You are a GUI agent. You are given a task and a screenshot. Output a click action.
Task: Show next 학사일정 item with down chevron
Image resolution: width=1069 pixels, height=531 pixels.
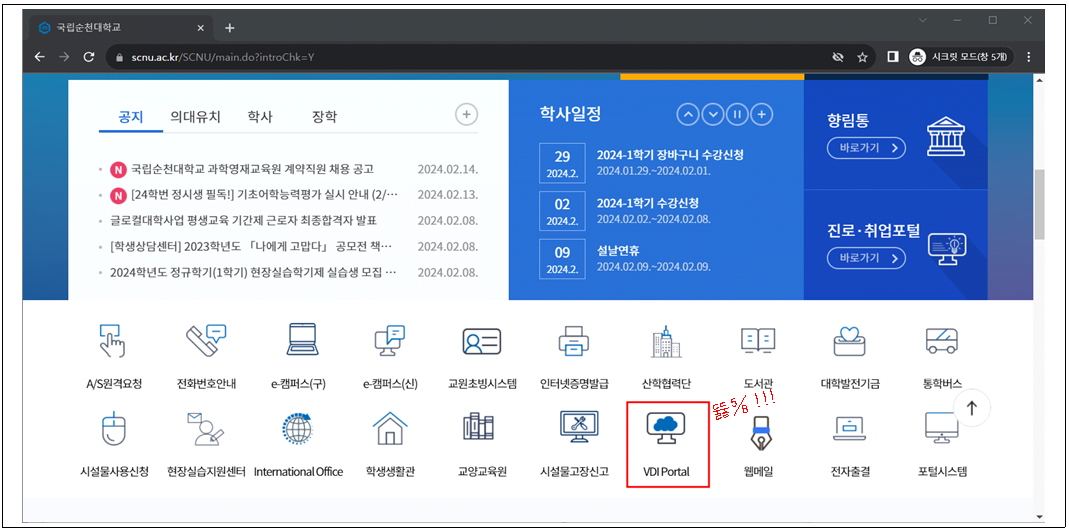pos(712,115)
